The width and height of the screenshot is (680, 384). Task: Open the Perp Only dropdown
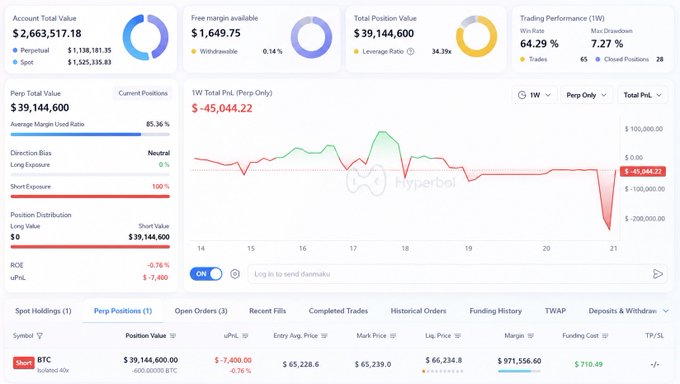click(x=586, y=95)
